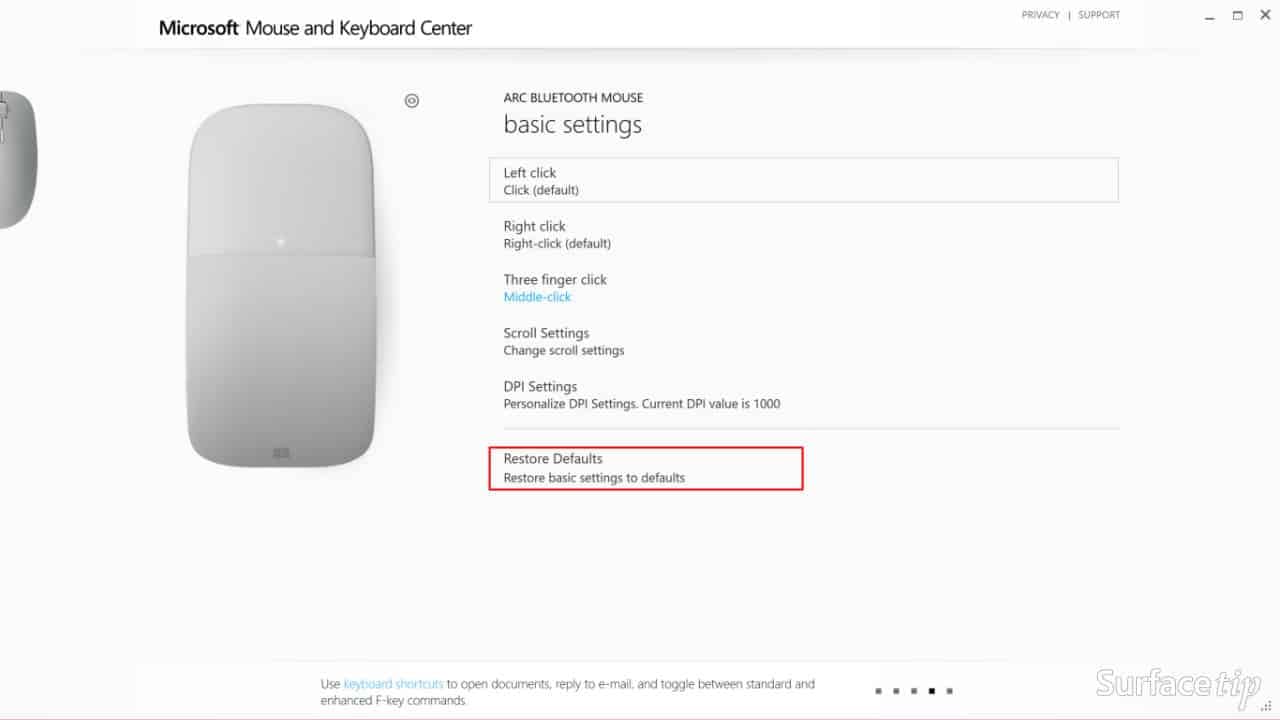Click the Arc mouse image

pyautogui.click(x=281, y=285)
